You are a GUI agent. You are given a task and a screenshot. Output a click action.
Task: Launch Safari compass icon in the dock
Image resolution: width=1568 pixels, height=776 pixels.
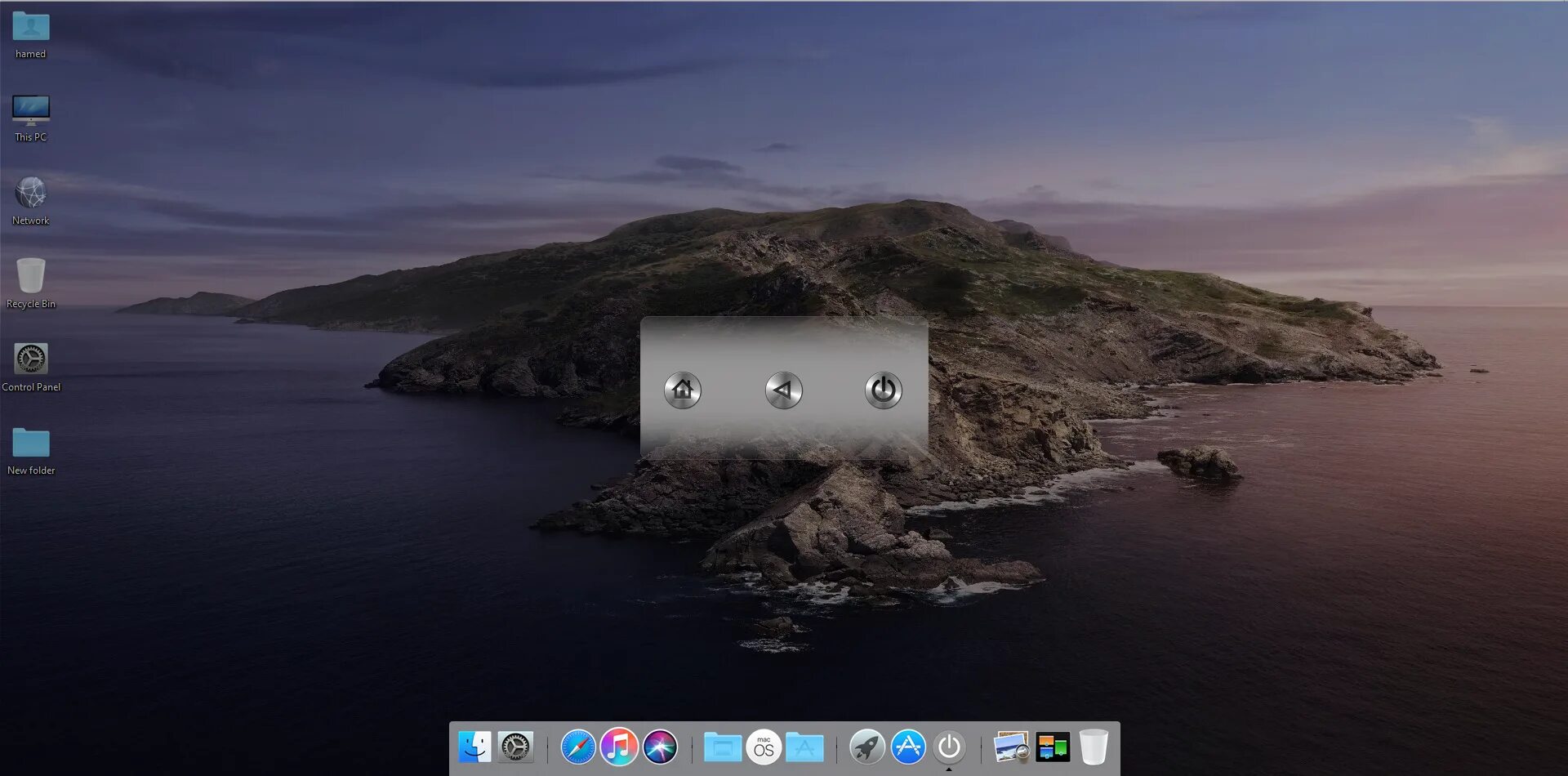[578, 747]
